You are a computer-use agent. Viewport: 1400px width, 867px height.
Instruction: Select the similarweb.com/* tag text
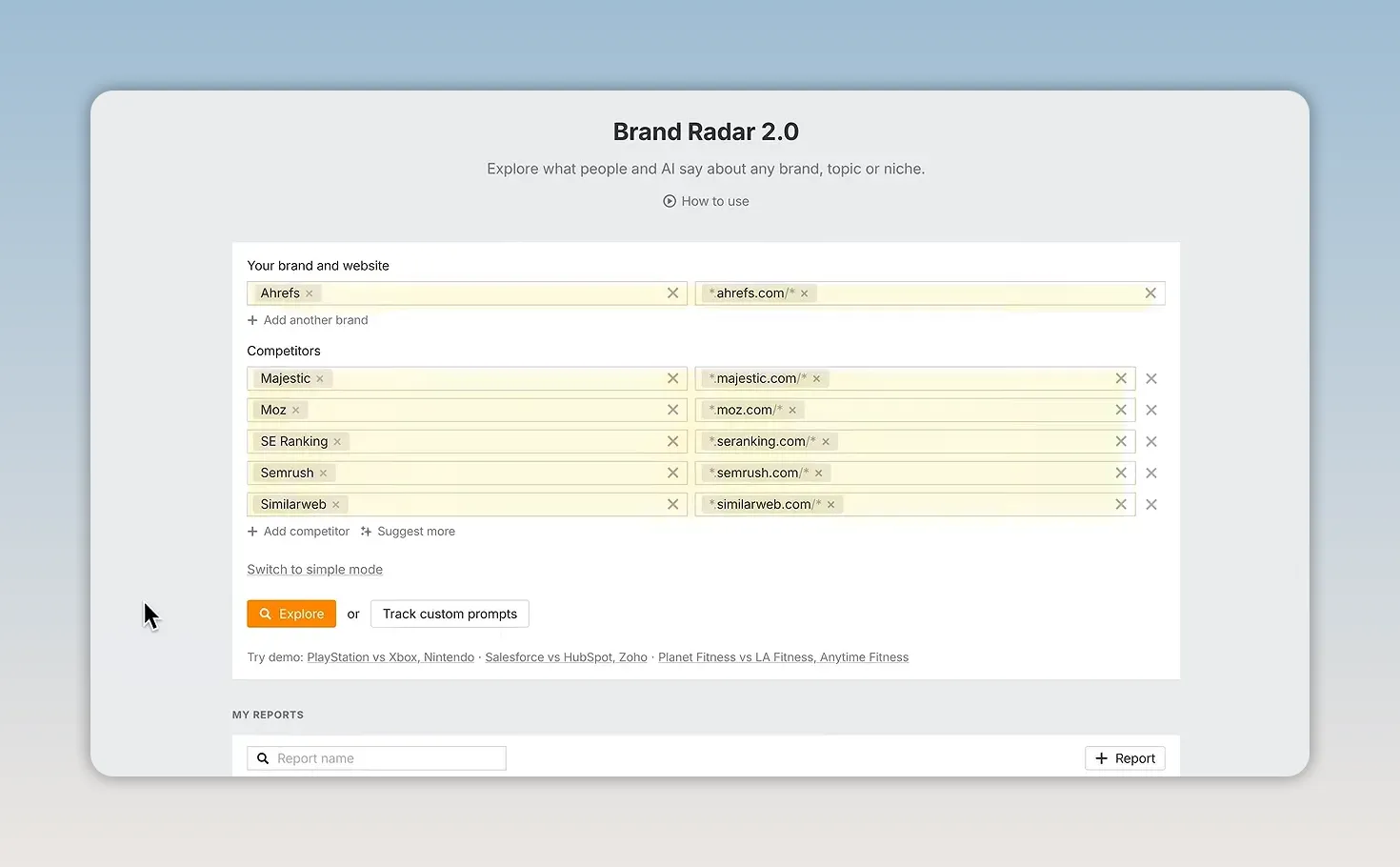(766, 504)
